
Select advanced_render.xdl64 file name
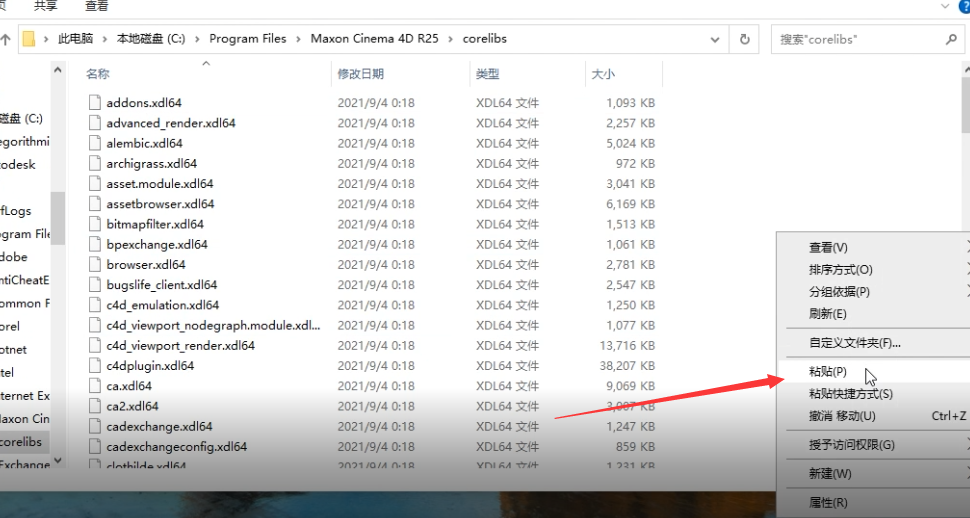(171, 123)
